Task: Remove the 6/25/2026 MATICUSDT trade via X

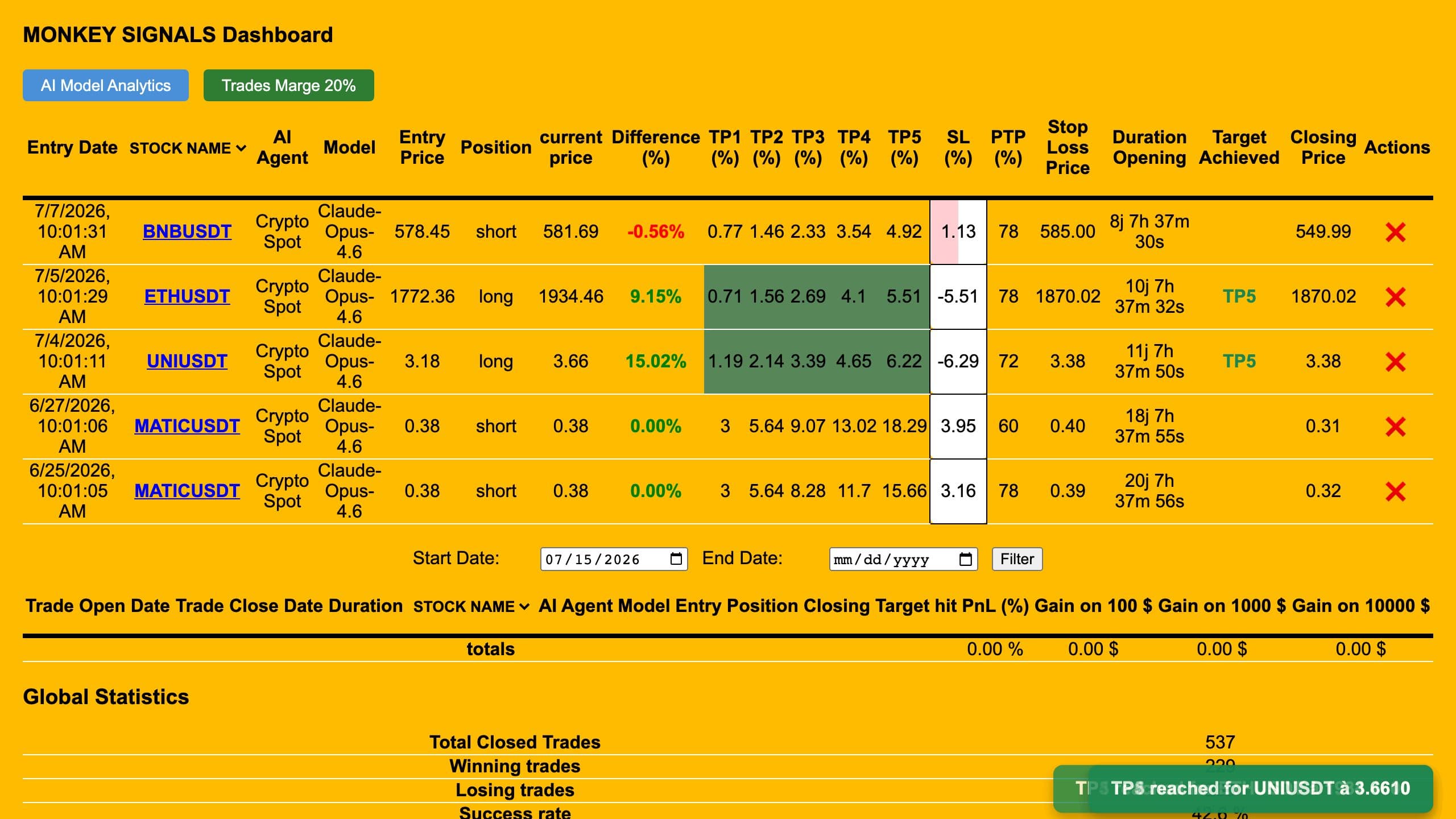Action: [x=1395, y=491]
